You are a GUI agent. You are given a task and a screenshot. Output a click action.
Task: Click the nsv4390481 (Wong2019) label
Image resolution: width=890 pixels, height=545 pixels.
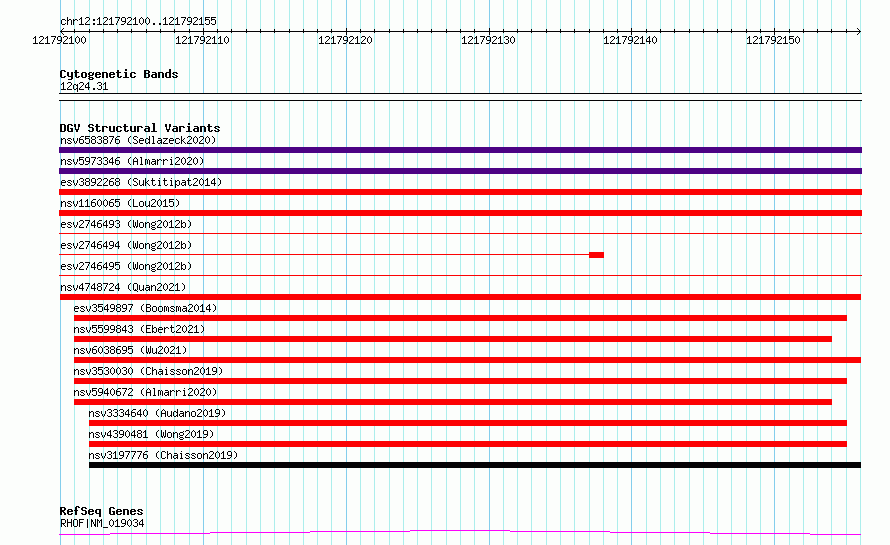[x=151, y=434]
